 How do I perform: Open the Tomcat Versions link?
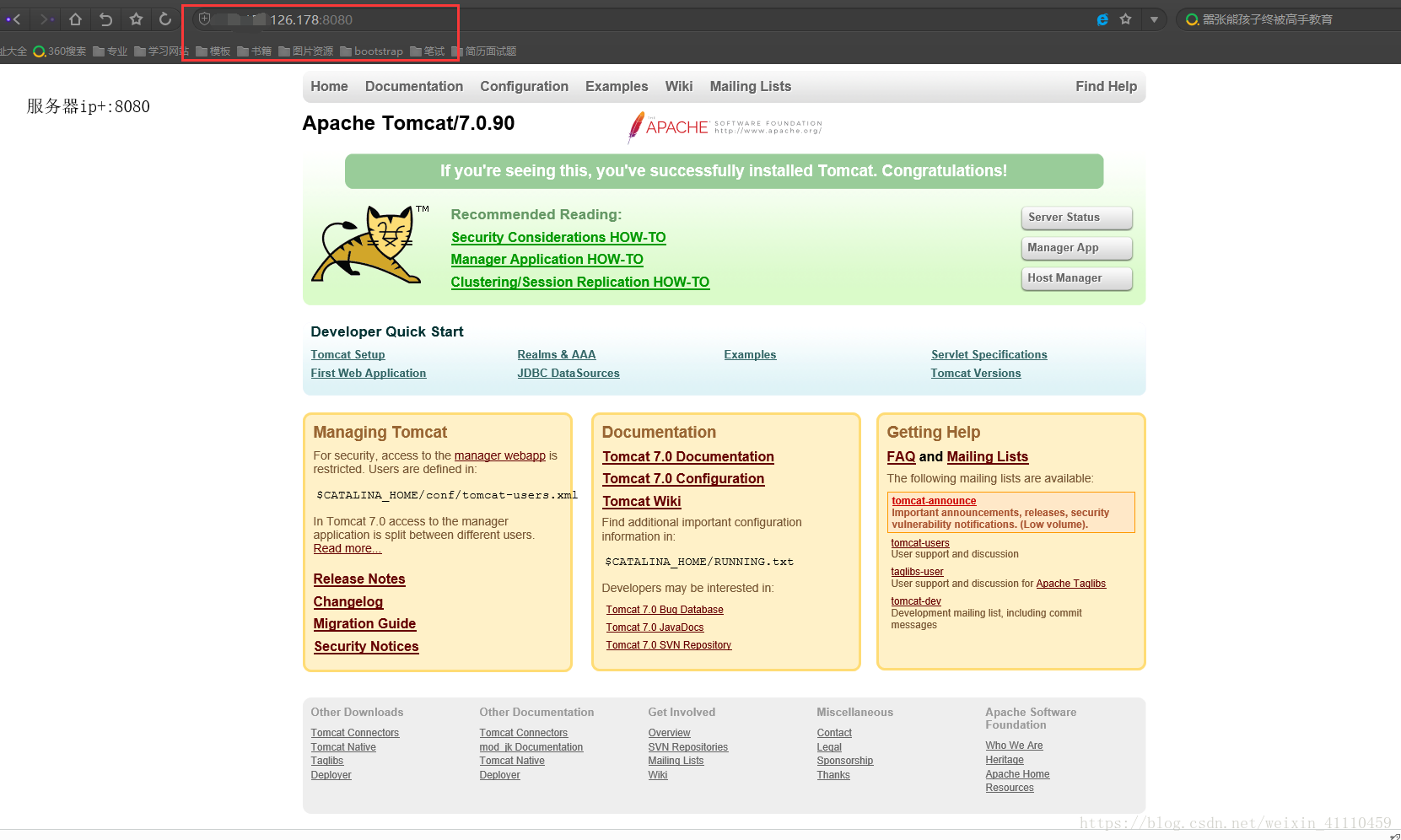tap(976, 374)
